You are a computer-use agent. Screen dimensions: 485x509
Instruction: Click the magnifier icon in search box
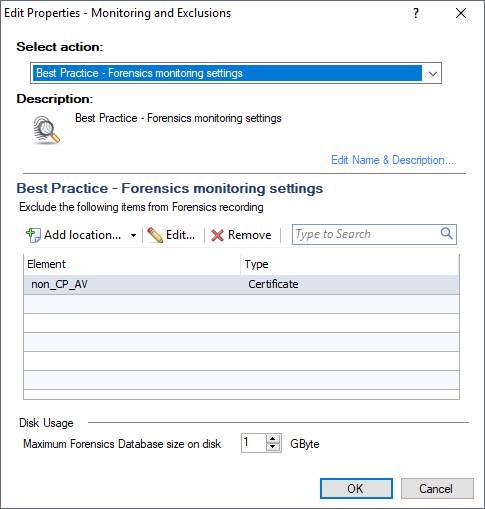click(x=447, y=233)
